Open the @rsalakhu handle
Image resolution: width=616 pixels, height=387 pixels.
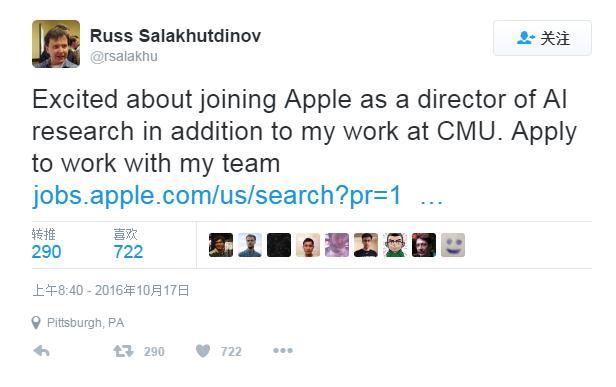pos(124,56)
